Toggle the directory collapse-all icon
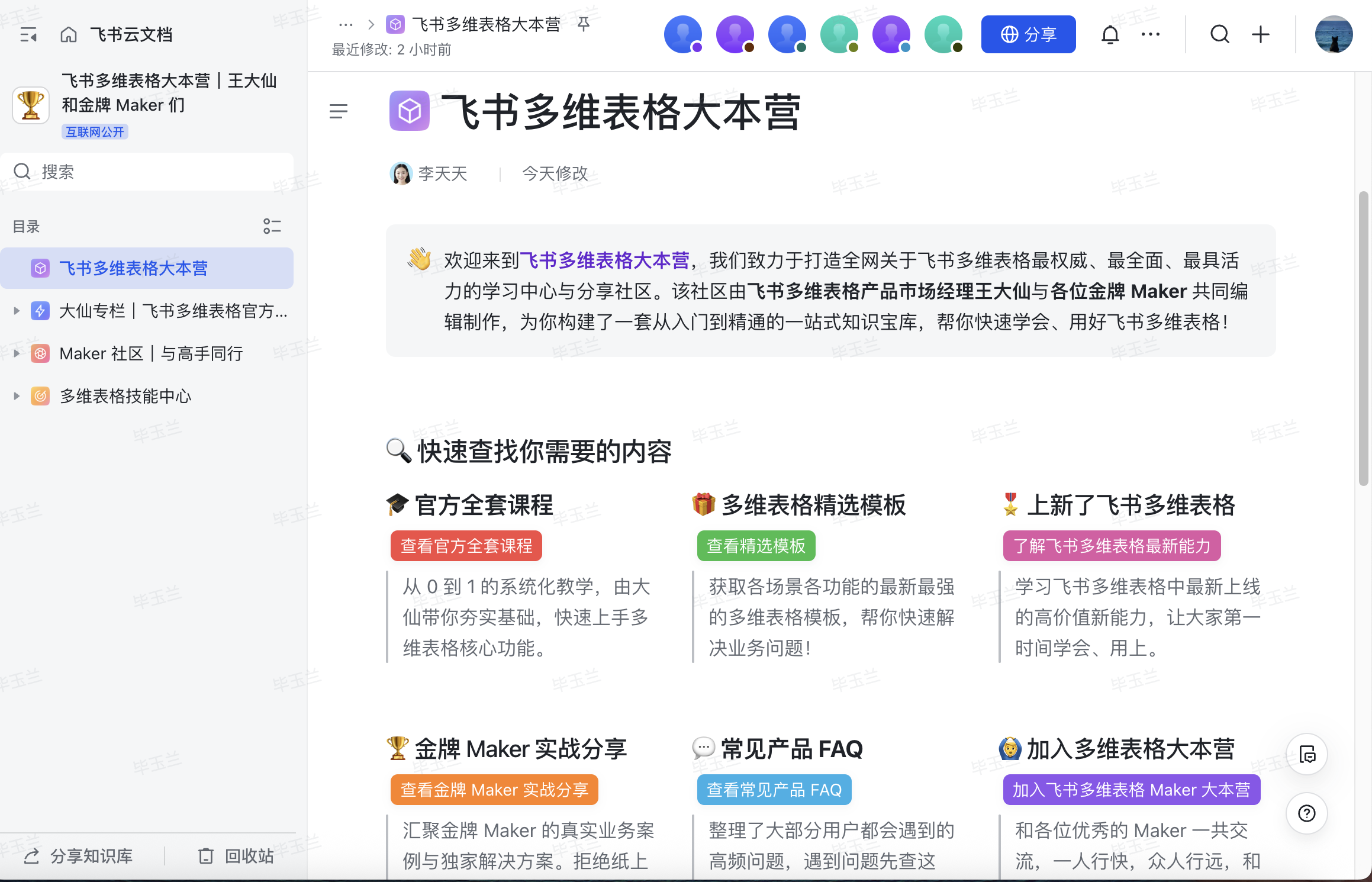Image resolution: width=1372 pixels, height=882 pixels. point(272,226)
